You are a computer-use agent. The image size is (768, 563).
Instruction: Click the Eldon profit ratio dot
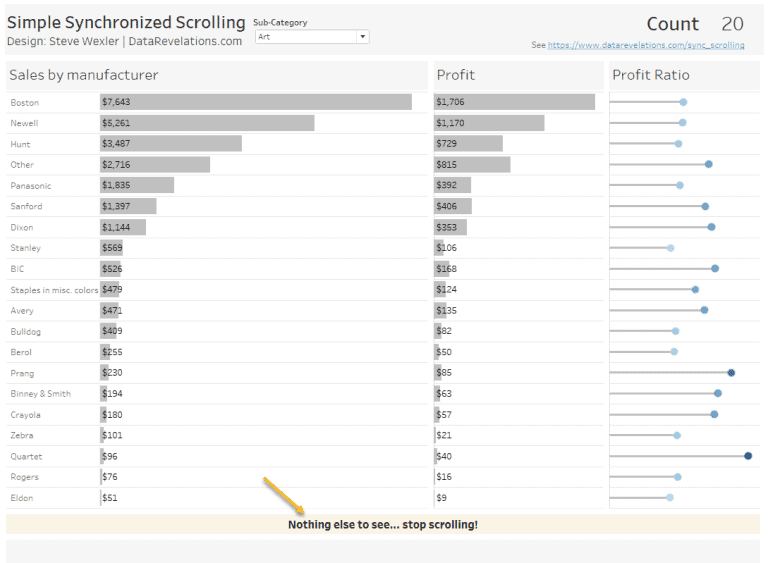coord(670,498)
